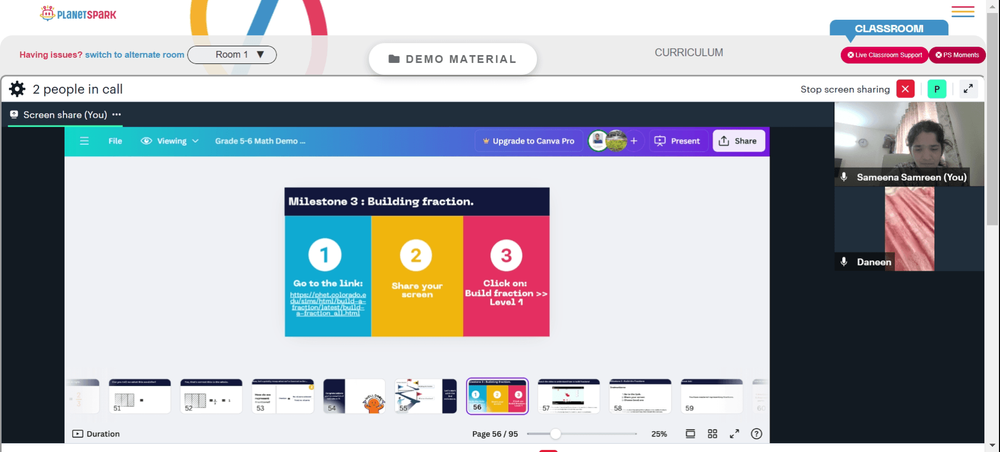Click the Milestone 3 slide title
Viewport: 1000px width, 452px height.
[x=381, y=201]
